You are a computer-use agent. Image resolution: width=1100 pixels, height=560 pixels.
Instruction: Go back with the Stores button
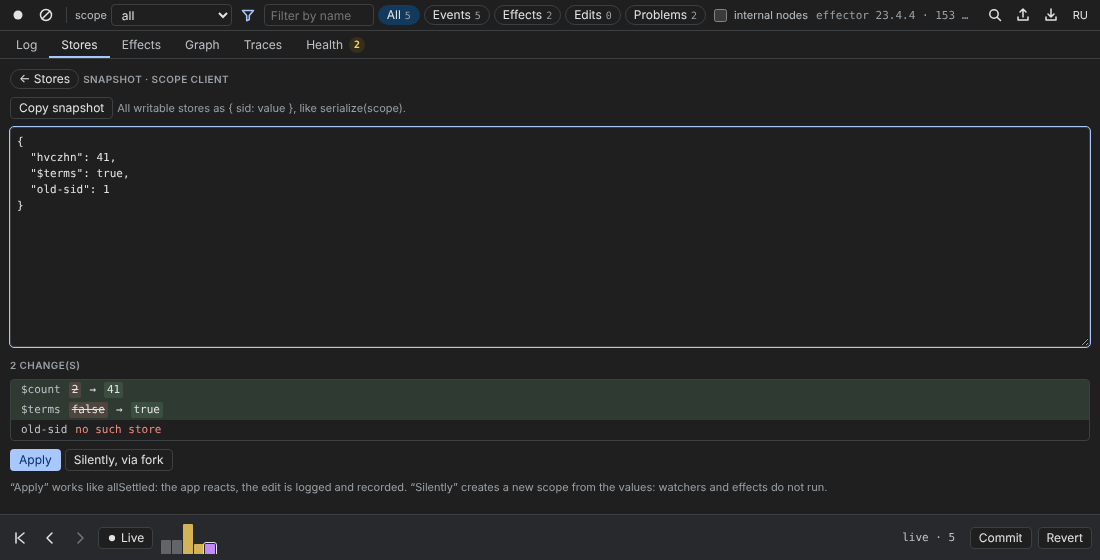coord(44,79)
